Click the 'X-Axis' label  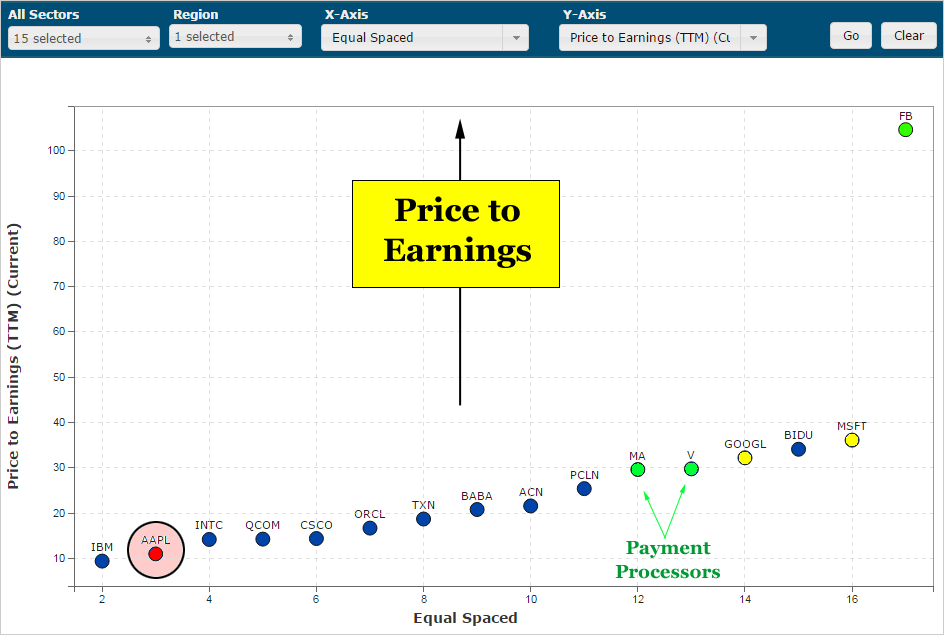(x=346, y=14)
